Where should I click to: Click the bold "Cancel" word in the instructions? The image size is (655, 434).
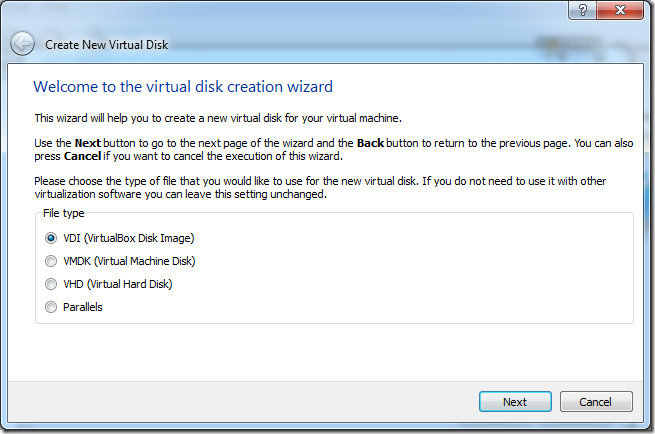82,156
